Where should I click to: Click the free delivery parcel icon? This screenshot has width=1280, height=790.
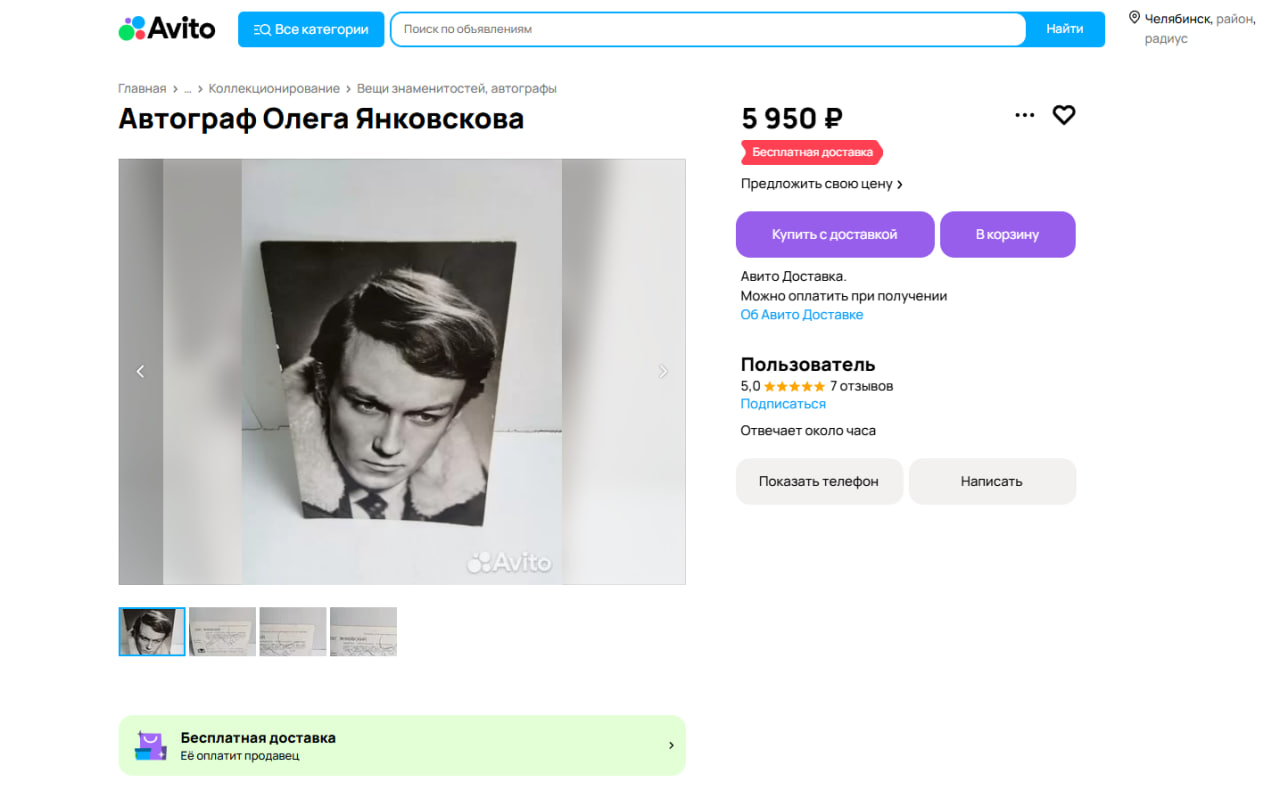point(150,745)
